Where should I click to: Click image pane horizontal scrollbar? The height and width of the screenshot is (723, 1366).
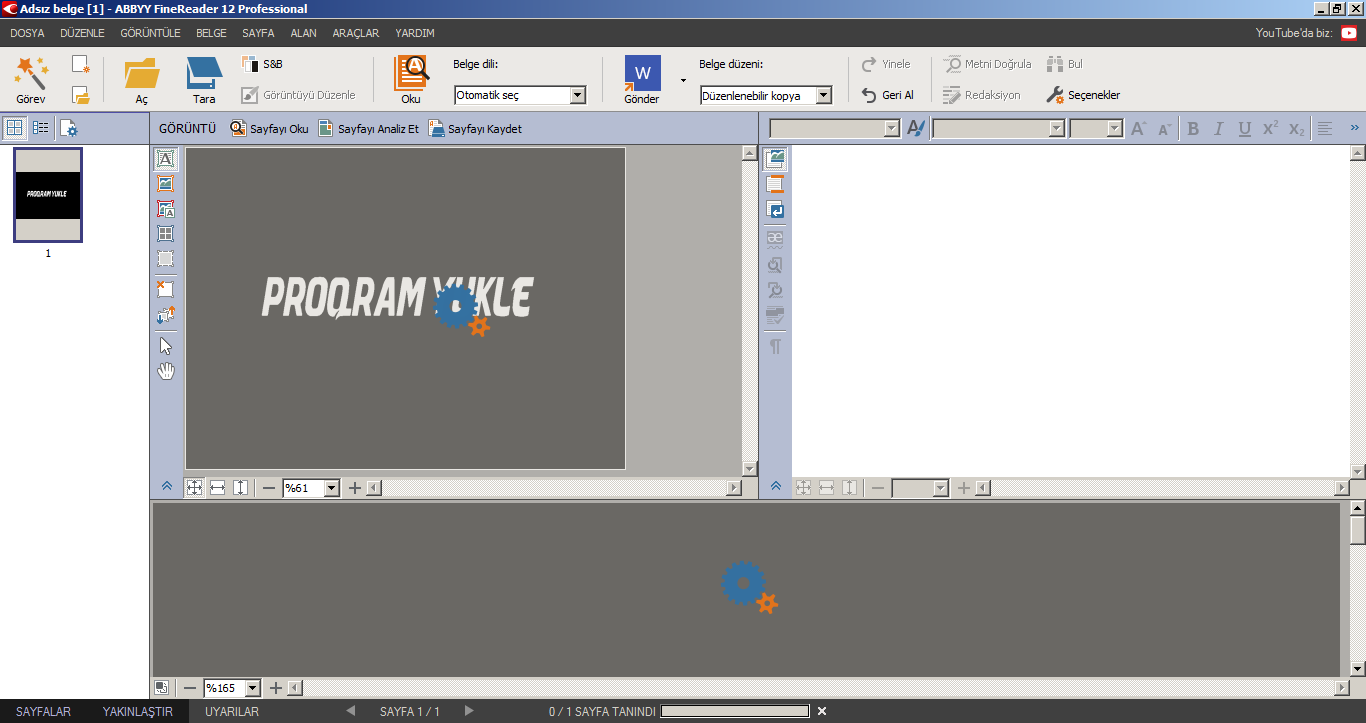point(554,488)
